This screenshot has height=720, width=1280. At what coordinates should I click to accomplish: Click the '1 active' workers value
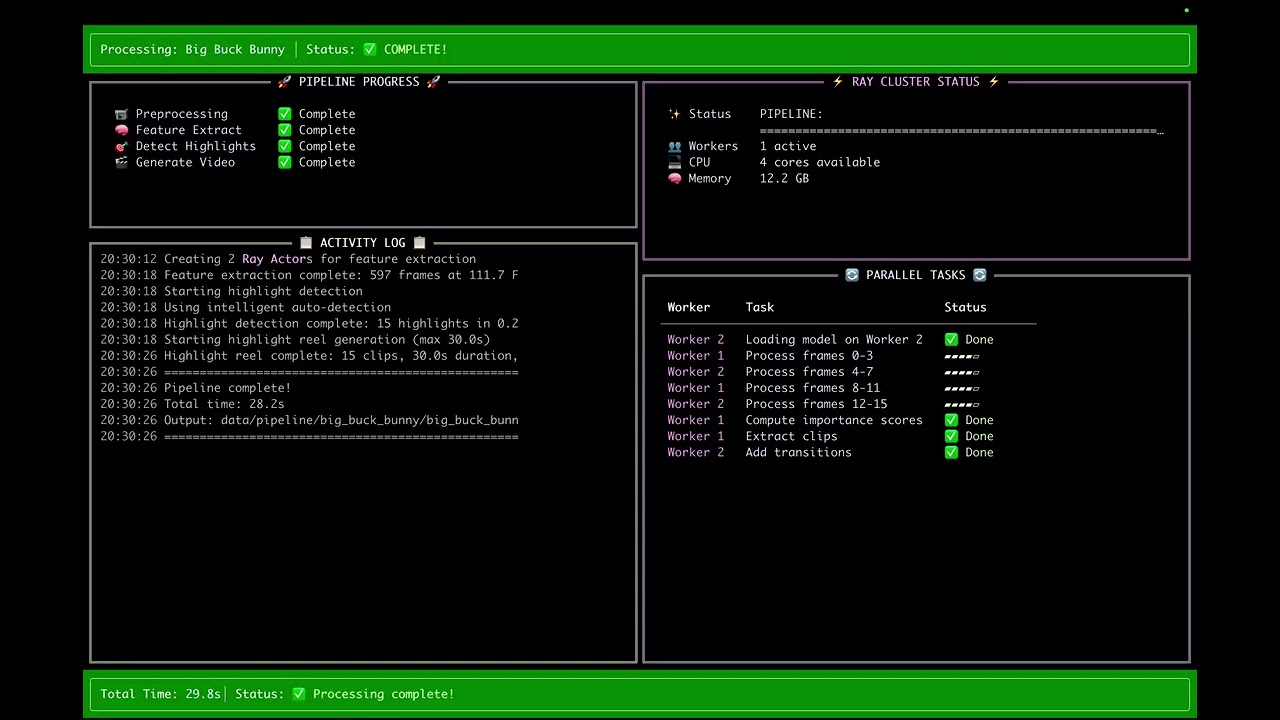point(788,146)
